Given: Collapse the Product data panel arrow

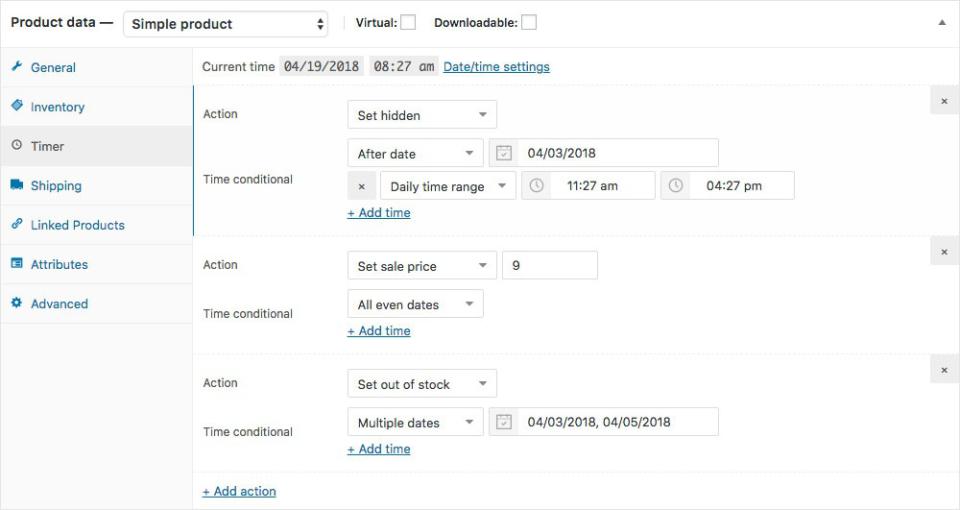Looking at the screenshot, I should point(941,23).
